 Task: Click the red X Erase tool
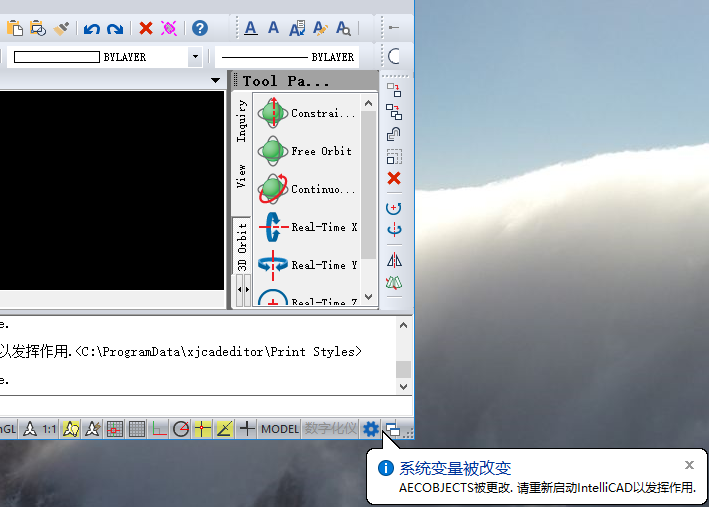coord(394,178)
